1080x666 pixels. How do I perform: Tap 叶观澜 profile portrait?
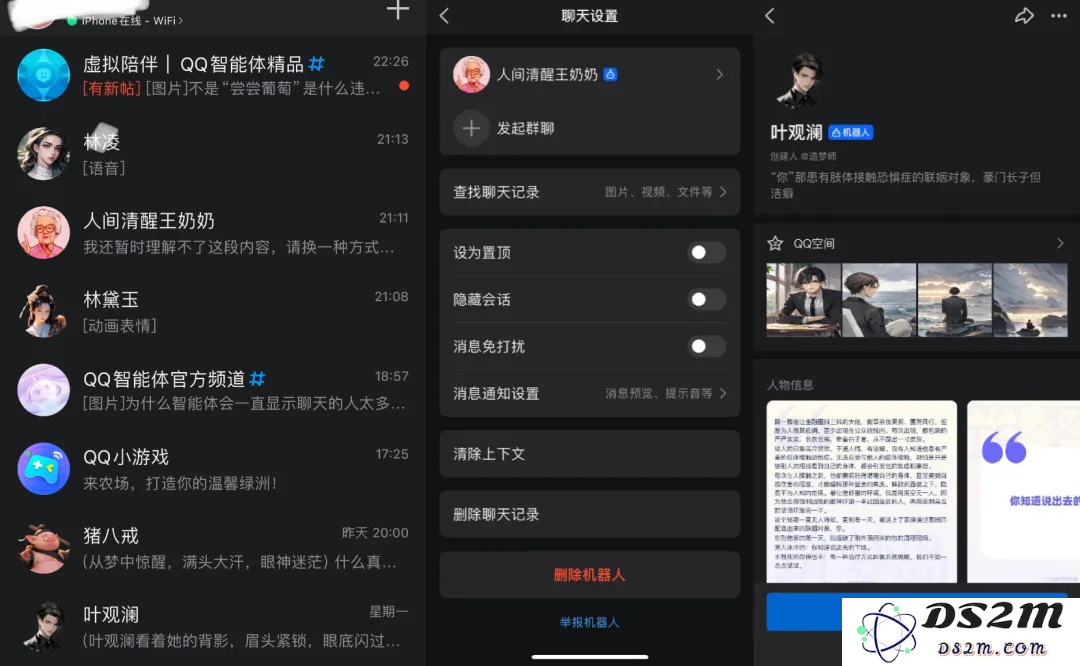[x=801, y=81]
